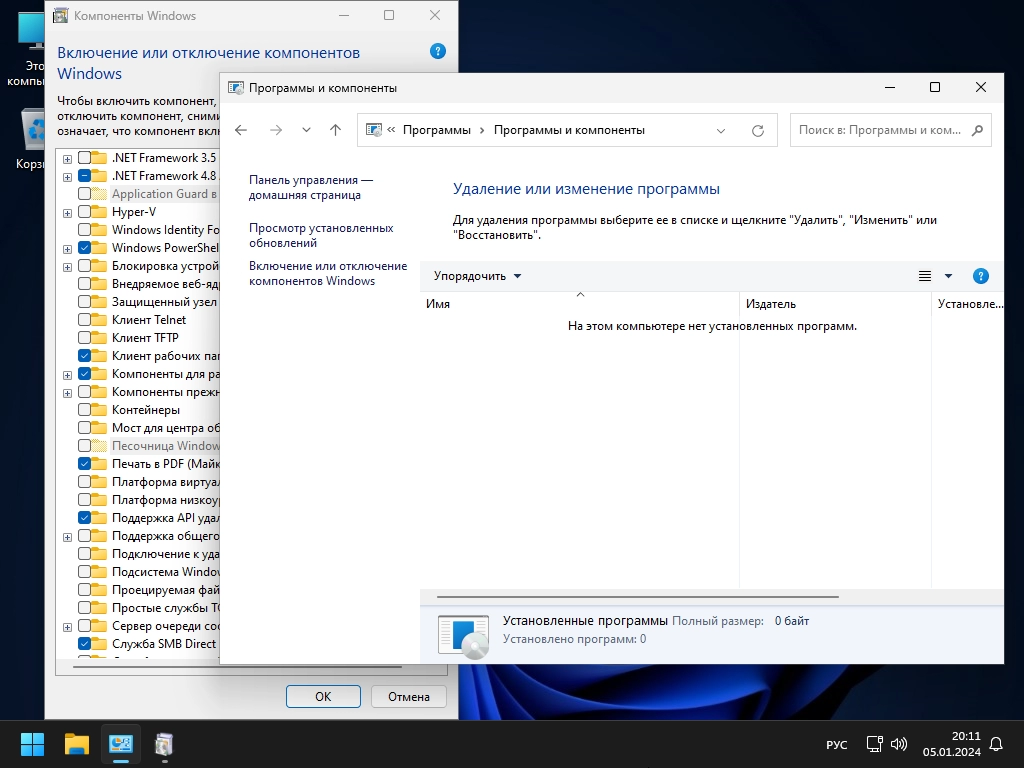This screenshot has height=768, width=1024.
Task: Sort by 'Издатель' column header
Action: 835,304
